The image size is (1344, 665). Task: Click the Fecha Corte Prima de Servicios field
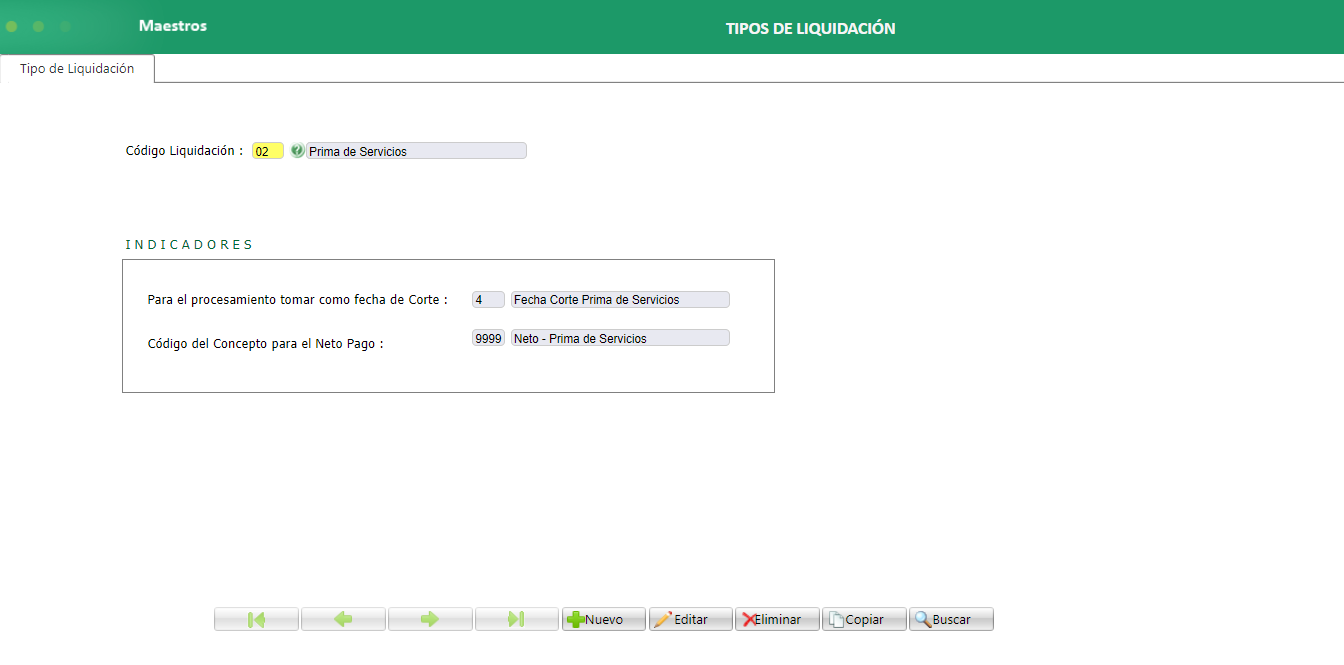(x=620, y=299)
